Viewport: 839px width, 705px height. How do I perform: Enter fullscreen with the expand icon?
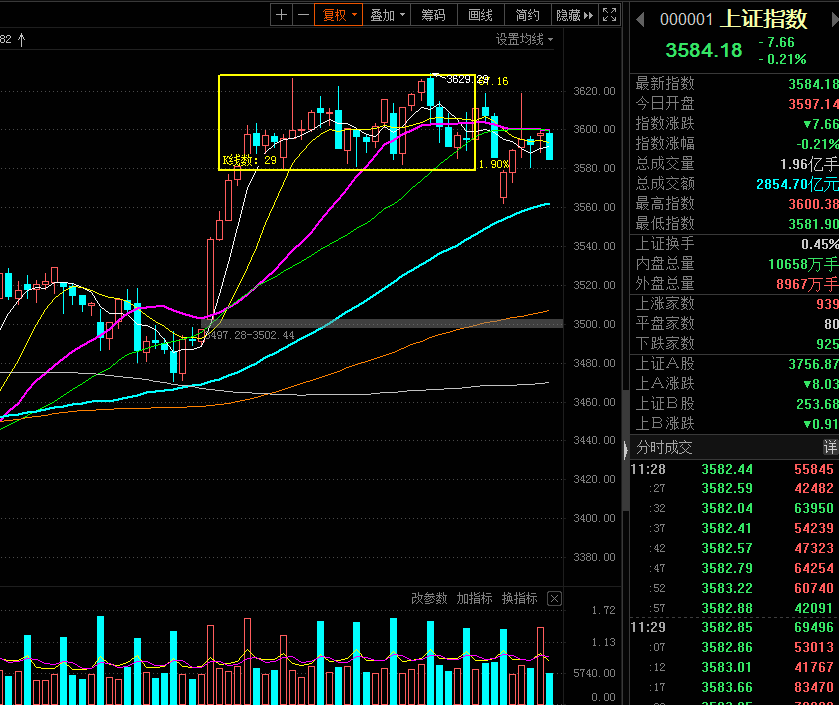pyautogui.click(x=609, y=15)
